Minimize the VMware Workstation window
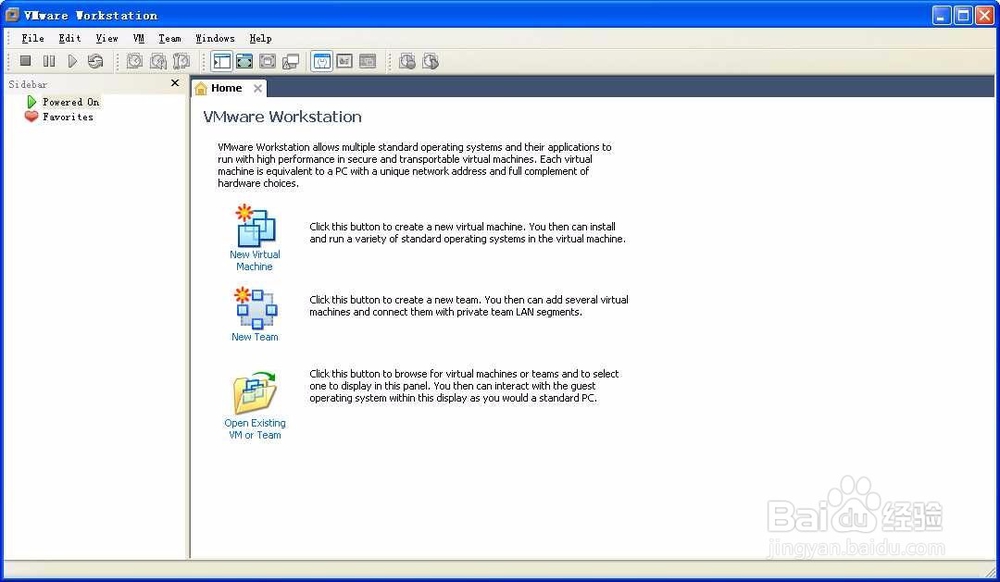The width and height of the screenshot is (1000, 582). pos(941,15)
